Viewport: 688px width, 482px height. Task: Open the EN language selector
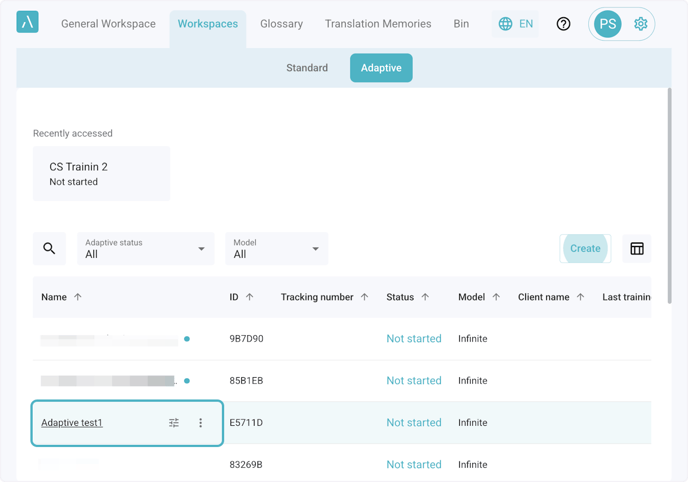[x=515, y=24]
